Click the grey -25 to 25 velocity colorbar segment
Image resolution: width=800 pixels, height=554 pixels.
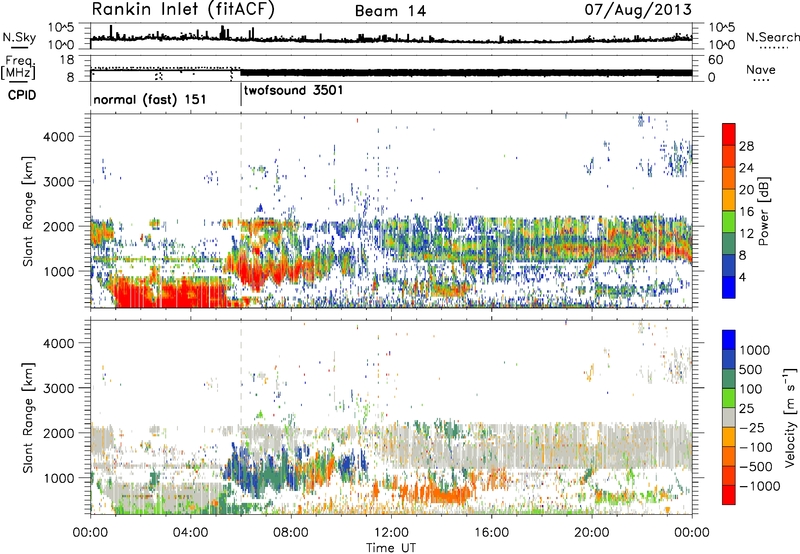tap(729, 417)
